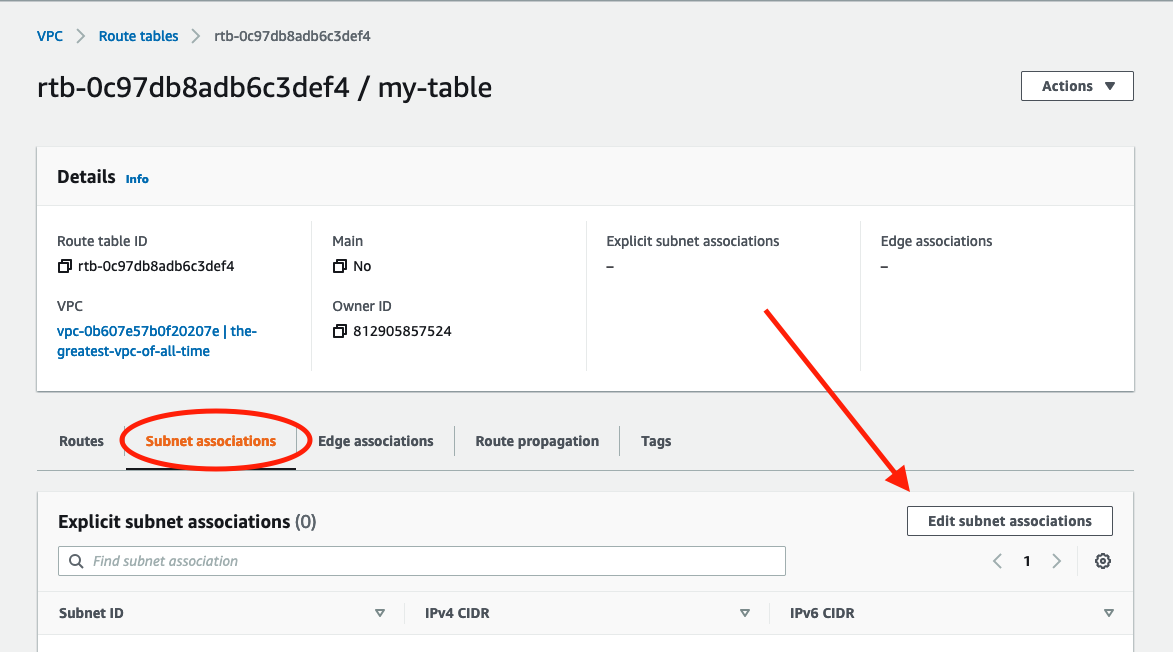Sort by IPv4 CIDR column arrow

pos(744,613)
